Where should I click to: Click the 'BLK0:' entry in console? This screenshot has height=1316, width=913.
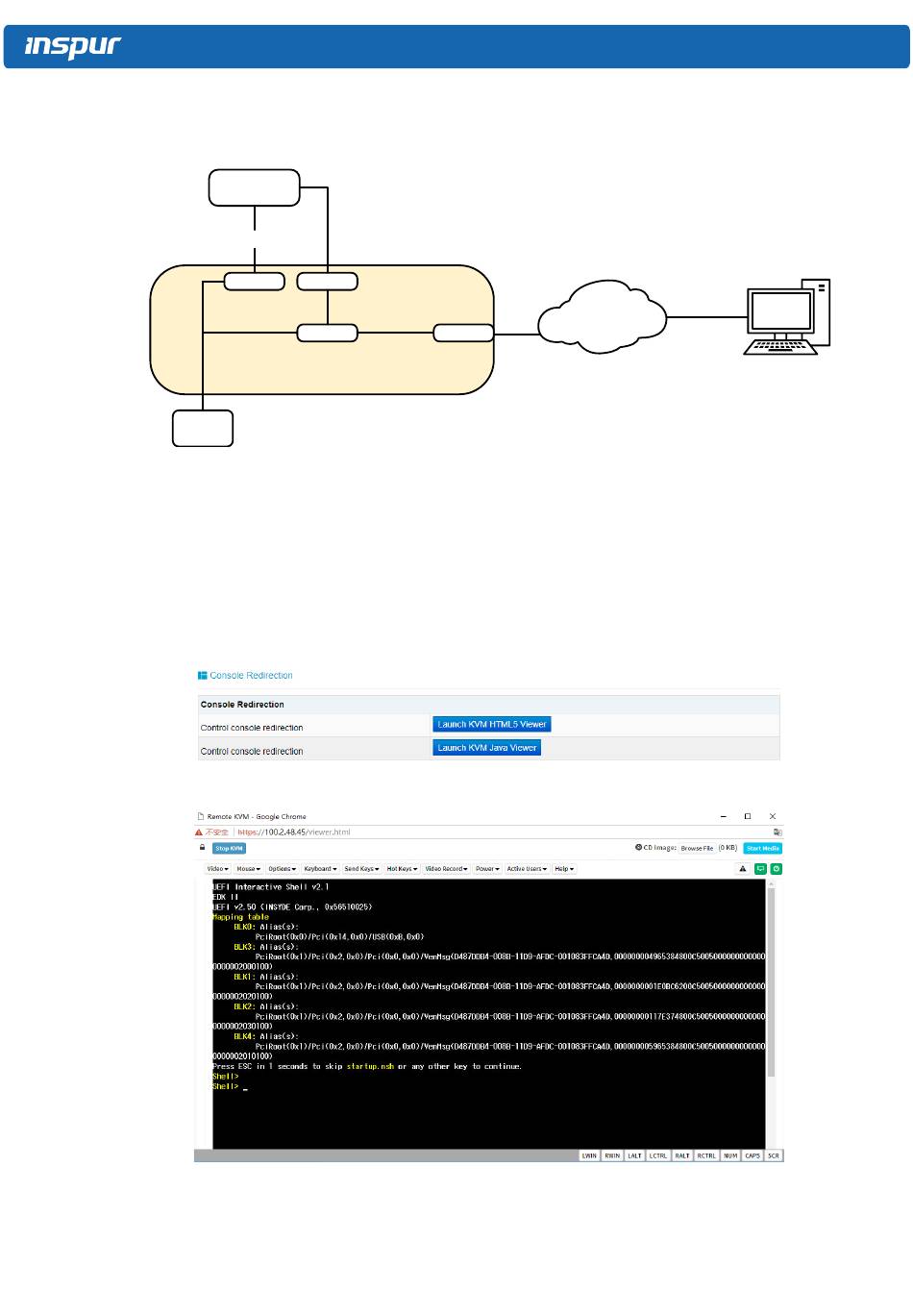coord(245,927)
